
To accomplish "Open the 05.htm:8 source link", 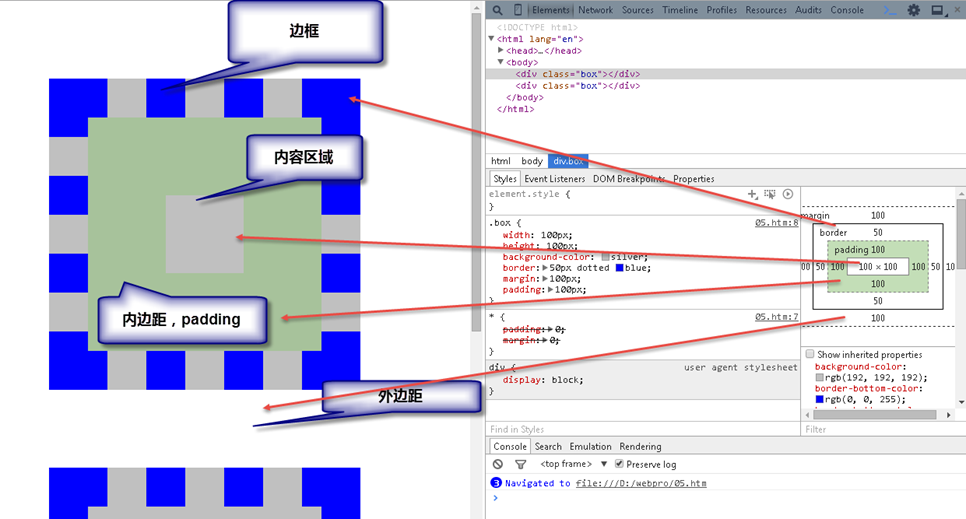I will click(x=776, y=223).
